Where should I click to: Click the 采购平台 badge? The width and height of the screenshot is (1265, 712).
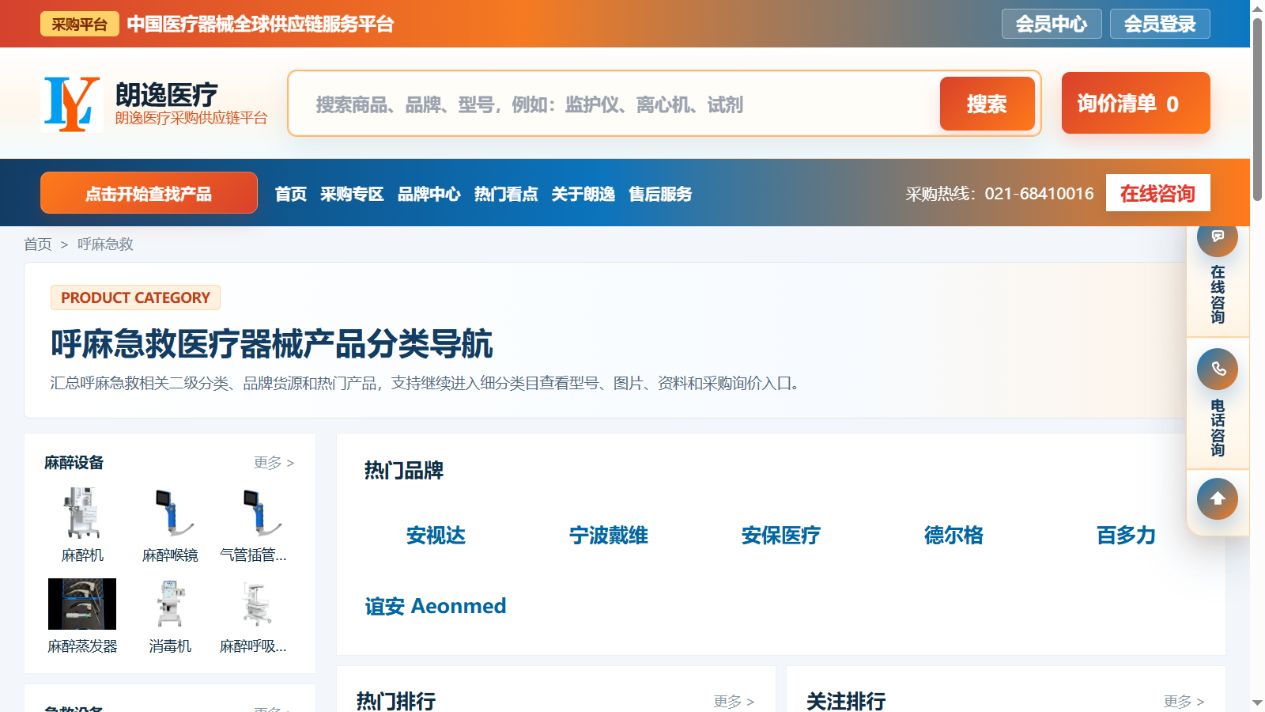[79, 24]
